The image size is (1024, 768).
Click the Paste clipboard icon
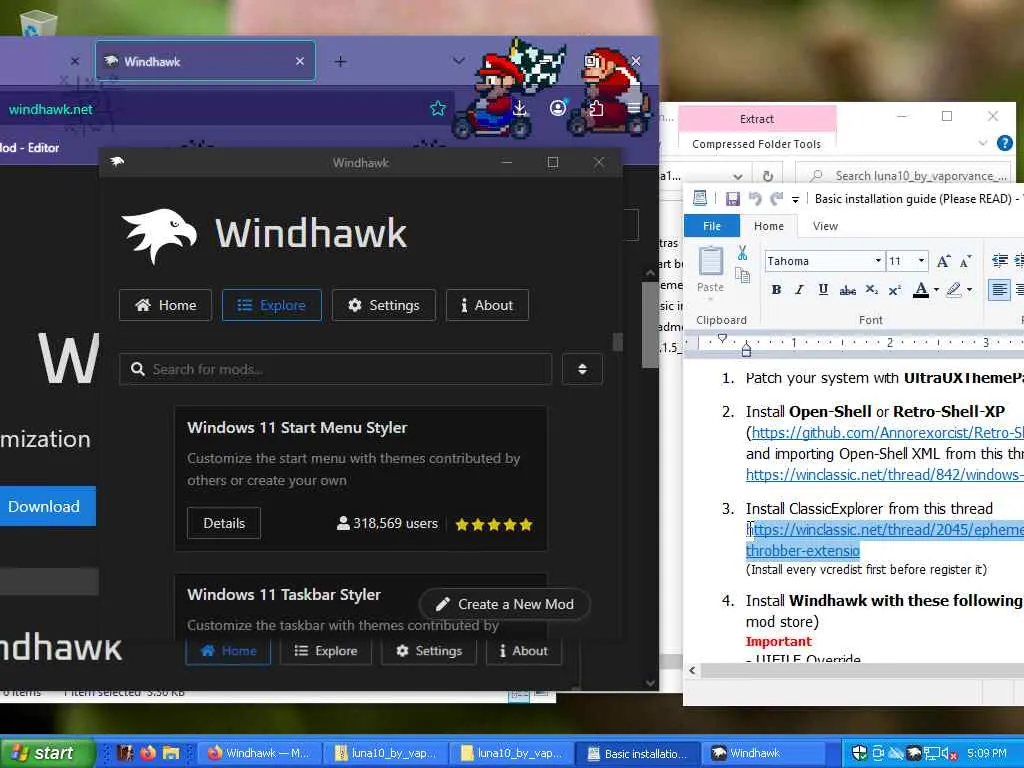click(x=711, y=261)
